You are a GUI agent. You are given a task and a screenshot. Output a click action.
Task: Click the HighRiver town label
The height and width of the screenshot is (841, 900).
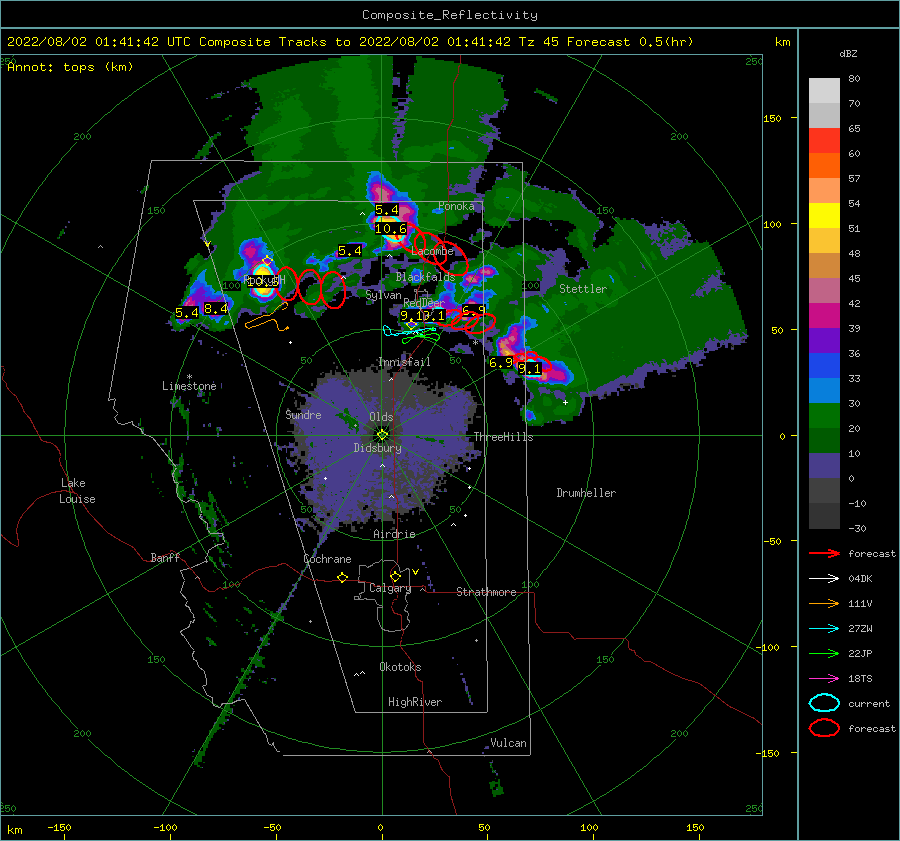point(415,702)
